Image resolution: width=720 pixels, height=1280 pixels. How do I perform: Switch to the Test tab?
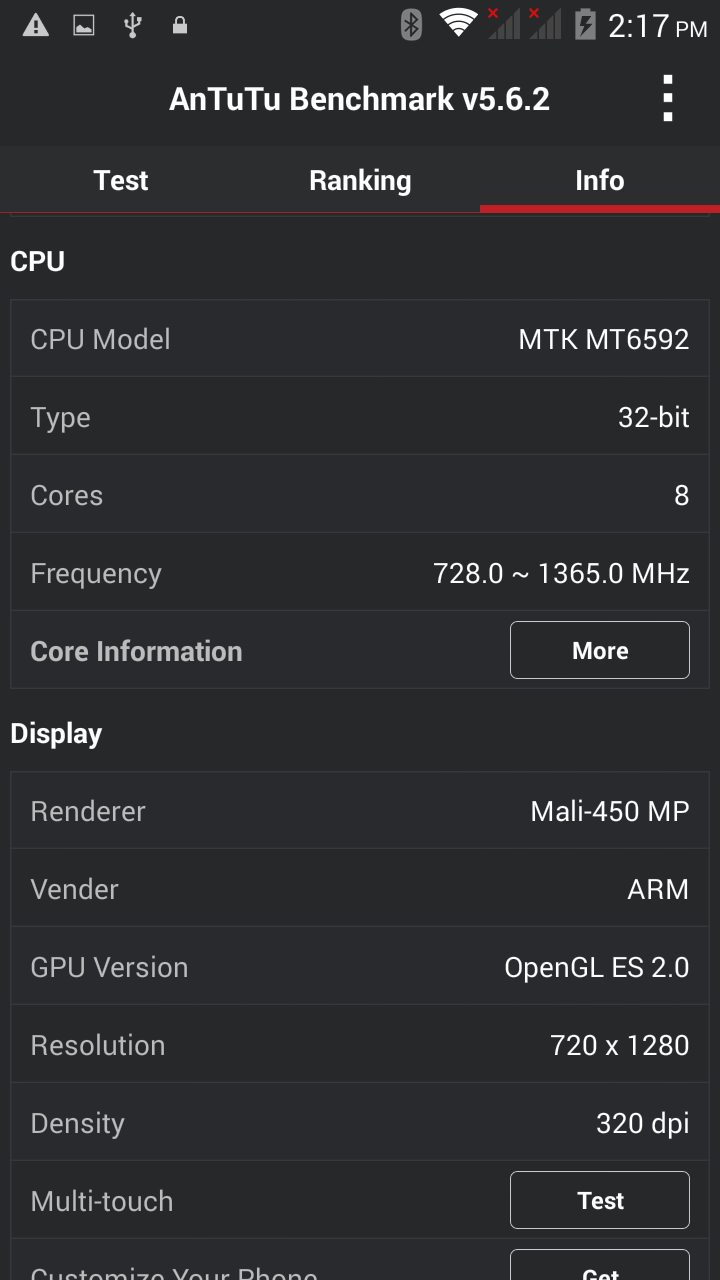tap(120, 180)
